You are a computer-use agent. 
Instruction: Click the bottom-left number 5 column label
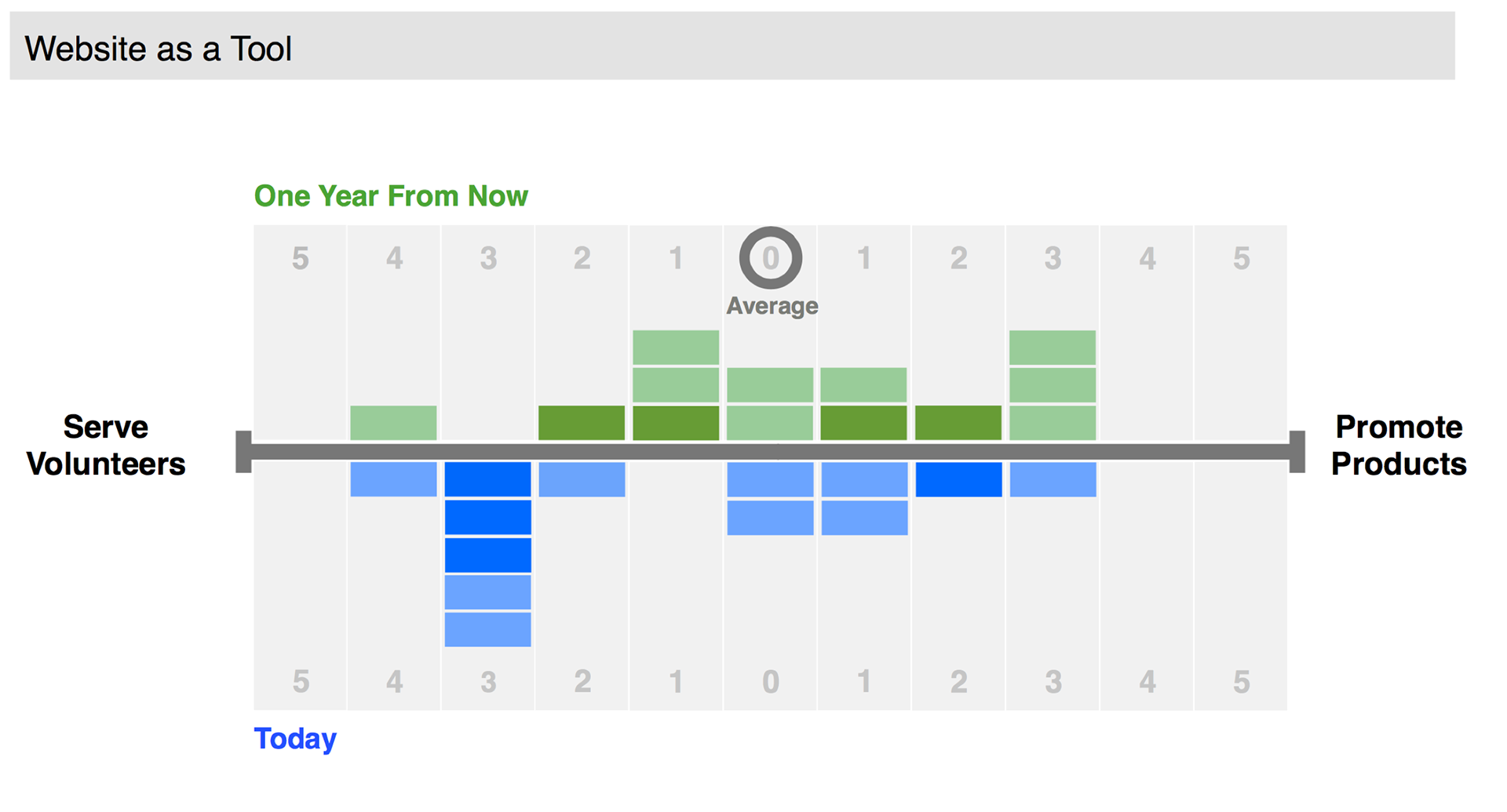[x=301, y=682]
